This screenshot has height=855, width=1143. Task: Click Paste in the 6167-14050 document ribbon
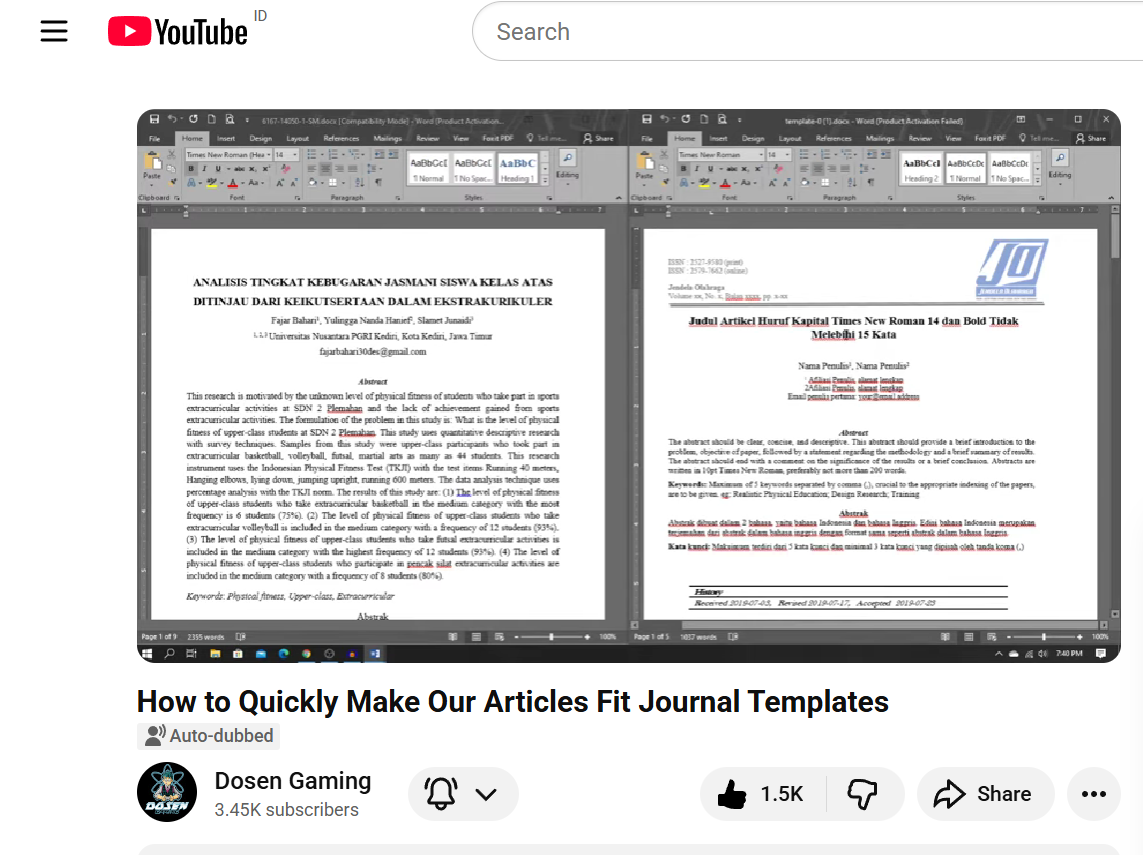click(x=151, y=166)
